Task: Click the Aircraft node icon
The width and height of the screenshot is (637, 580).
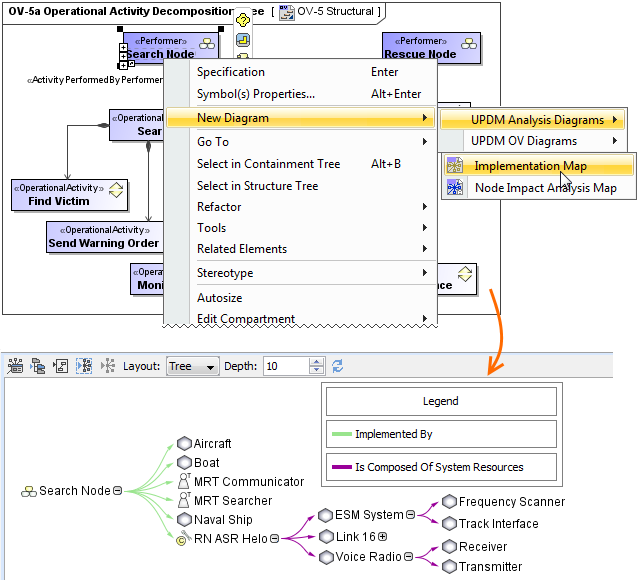Action: click(184, 443)
